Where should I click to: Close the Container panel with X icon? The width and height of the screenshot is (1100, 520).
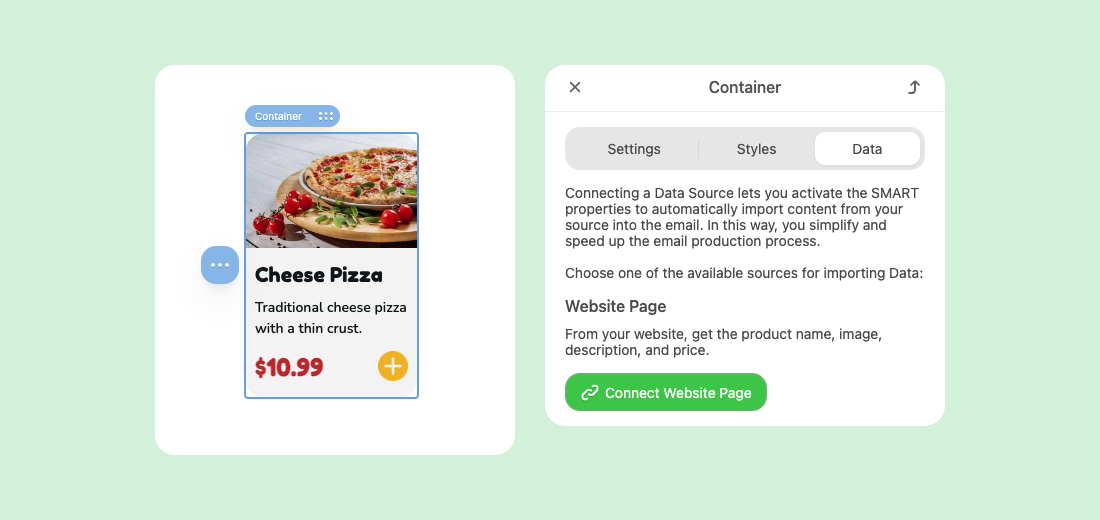point(575,87)
